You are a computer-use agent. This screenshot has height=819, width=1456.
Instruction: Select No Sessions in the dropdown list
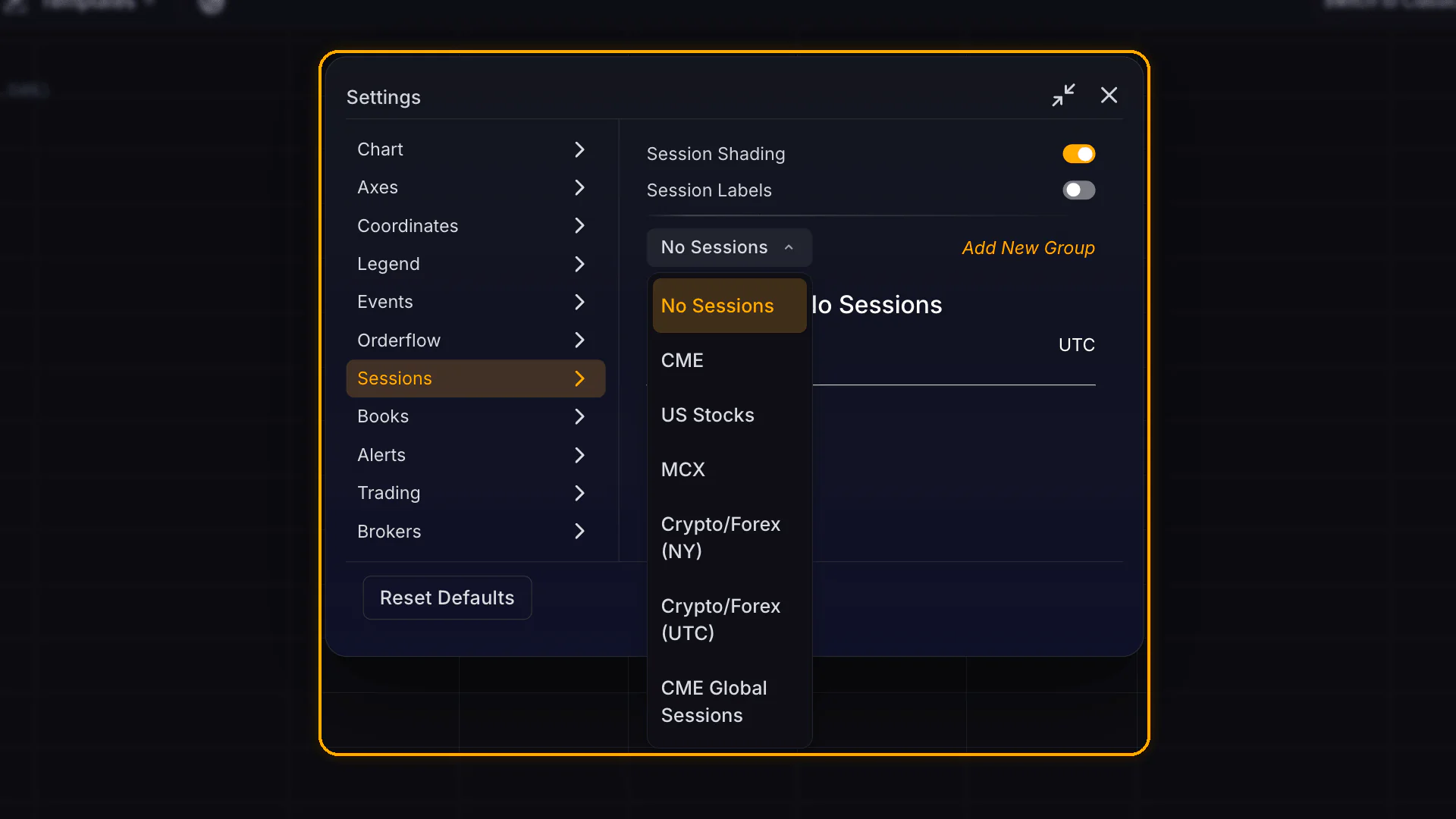[730, 306]
